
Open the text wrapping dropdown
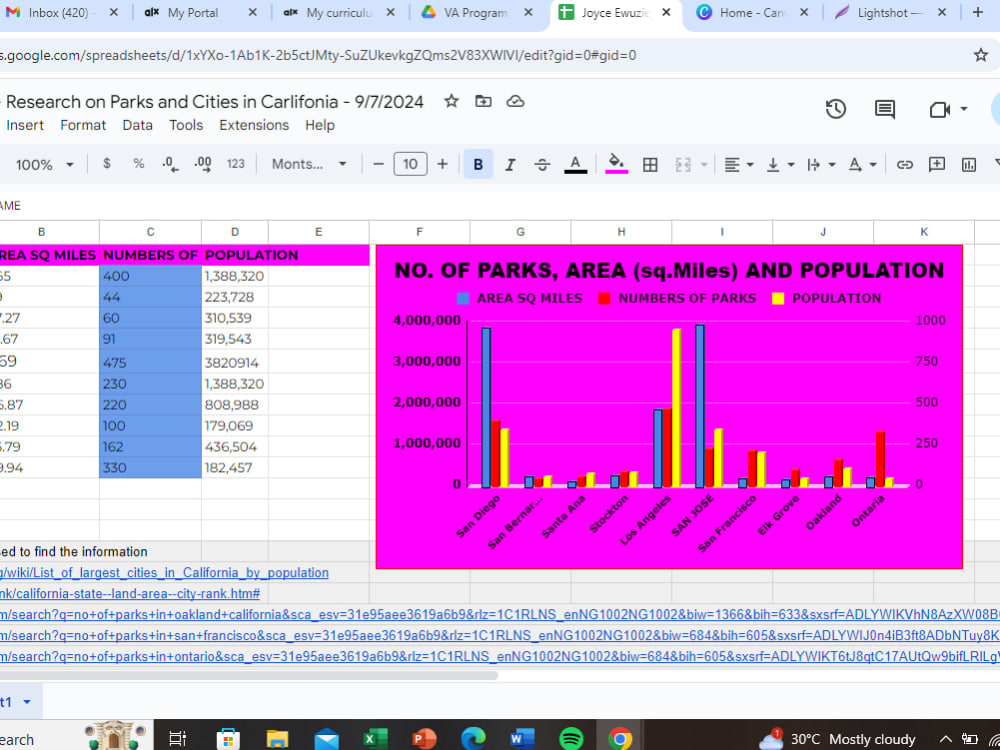pos(820,165)
